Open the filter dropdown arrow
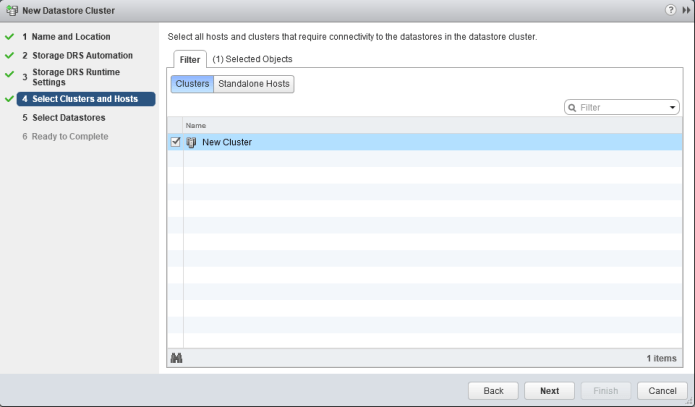Screen dimensions: 695x407 point(673,107)
